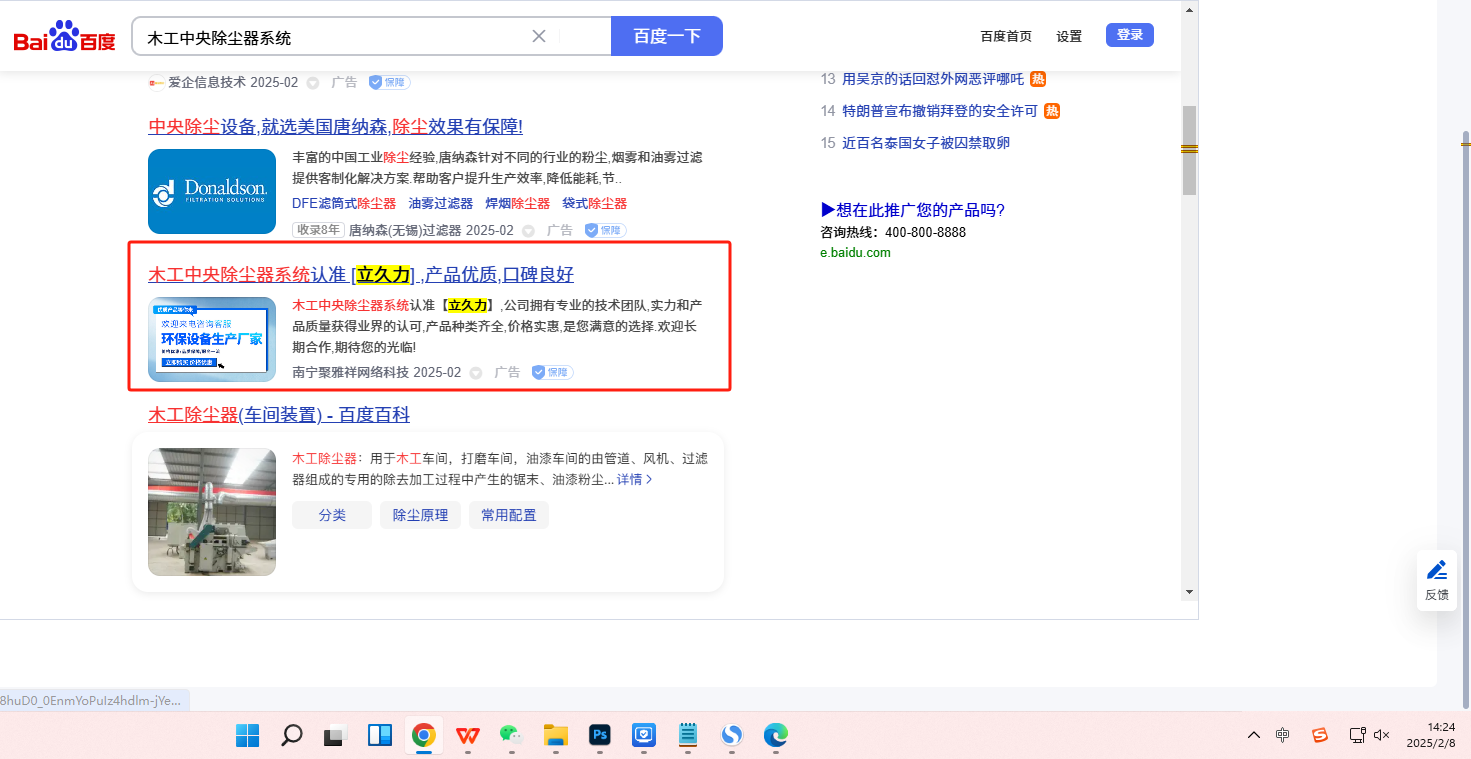Click the page's vertical scrollbar thumb

click(1189, 150)
